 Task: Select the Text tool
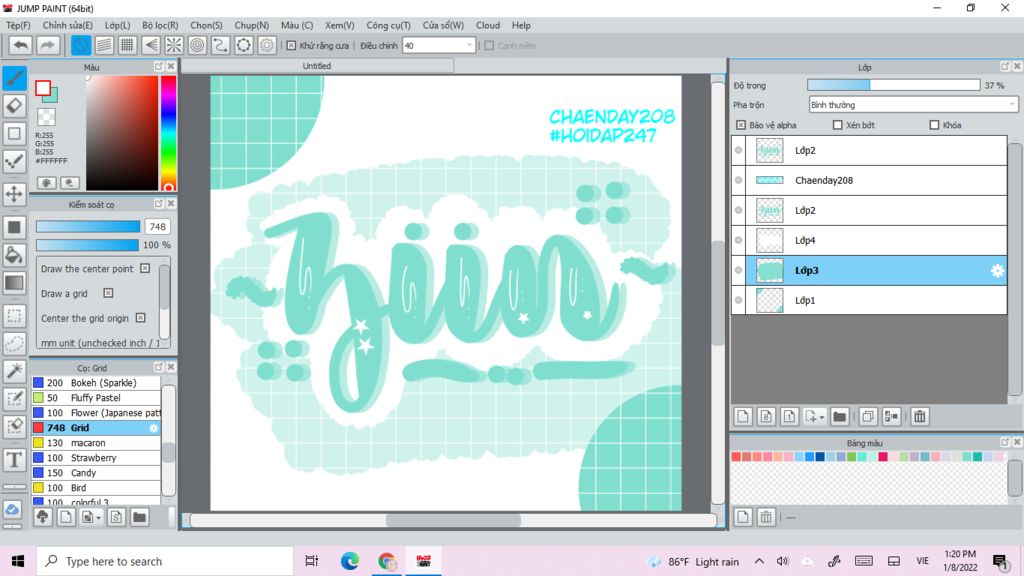point(14,460)
